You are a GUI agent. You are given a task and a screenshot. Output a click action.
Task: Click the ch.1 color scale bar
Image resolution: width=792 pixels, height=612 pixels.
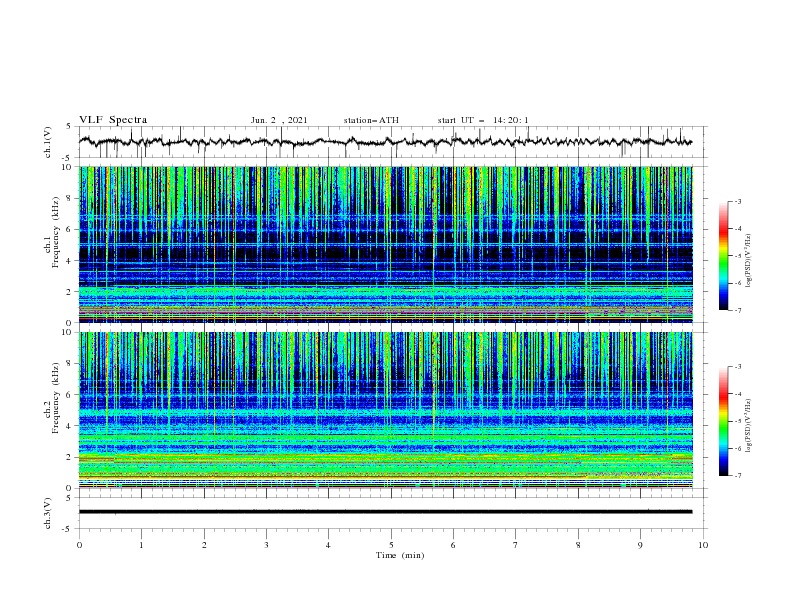pos(724,256)
